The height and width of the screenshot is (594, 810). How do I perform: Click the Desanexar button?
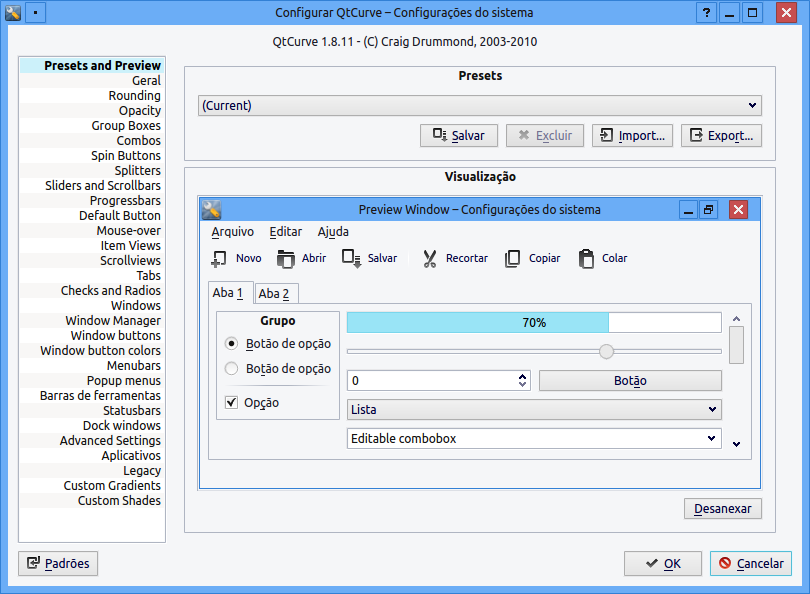(x=723, y=509)
